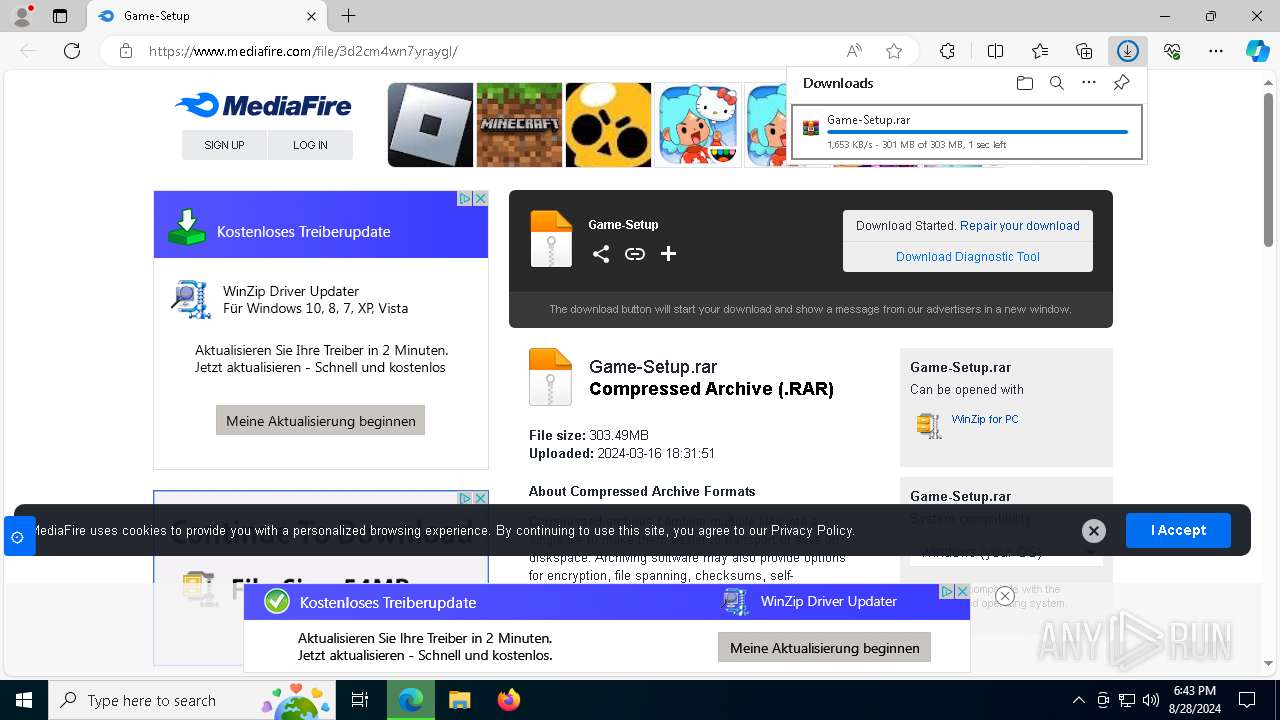Viewport: 1280px width, 720px height.
Task: Add Game-Setup file to my account
Action: [668, 254]
